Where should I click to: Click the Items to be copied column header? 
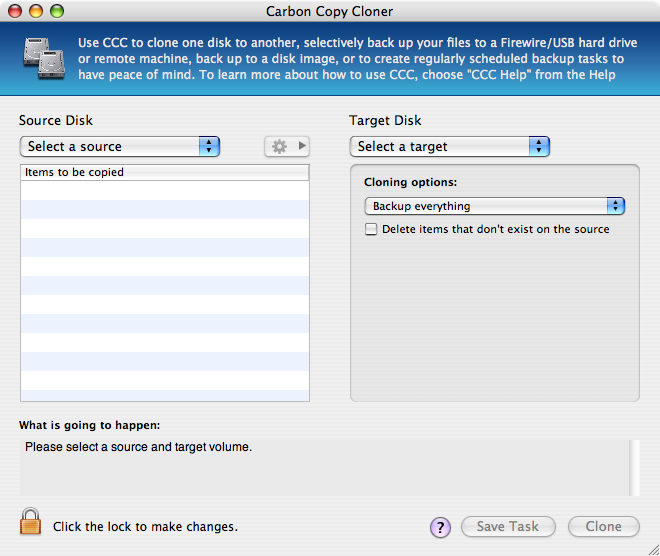[x=165, y=172]
